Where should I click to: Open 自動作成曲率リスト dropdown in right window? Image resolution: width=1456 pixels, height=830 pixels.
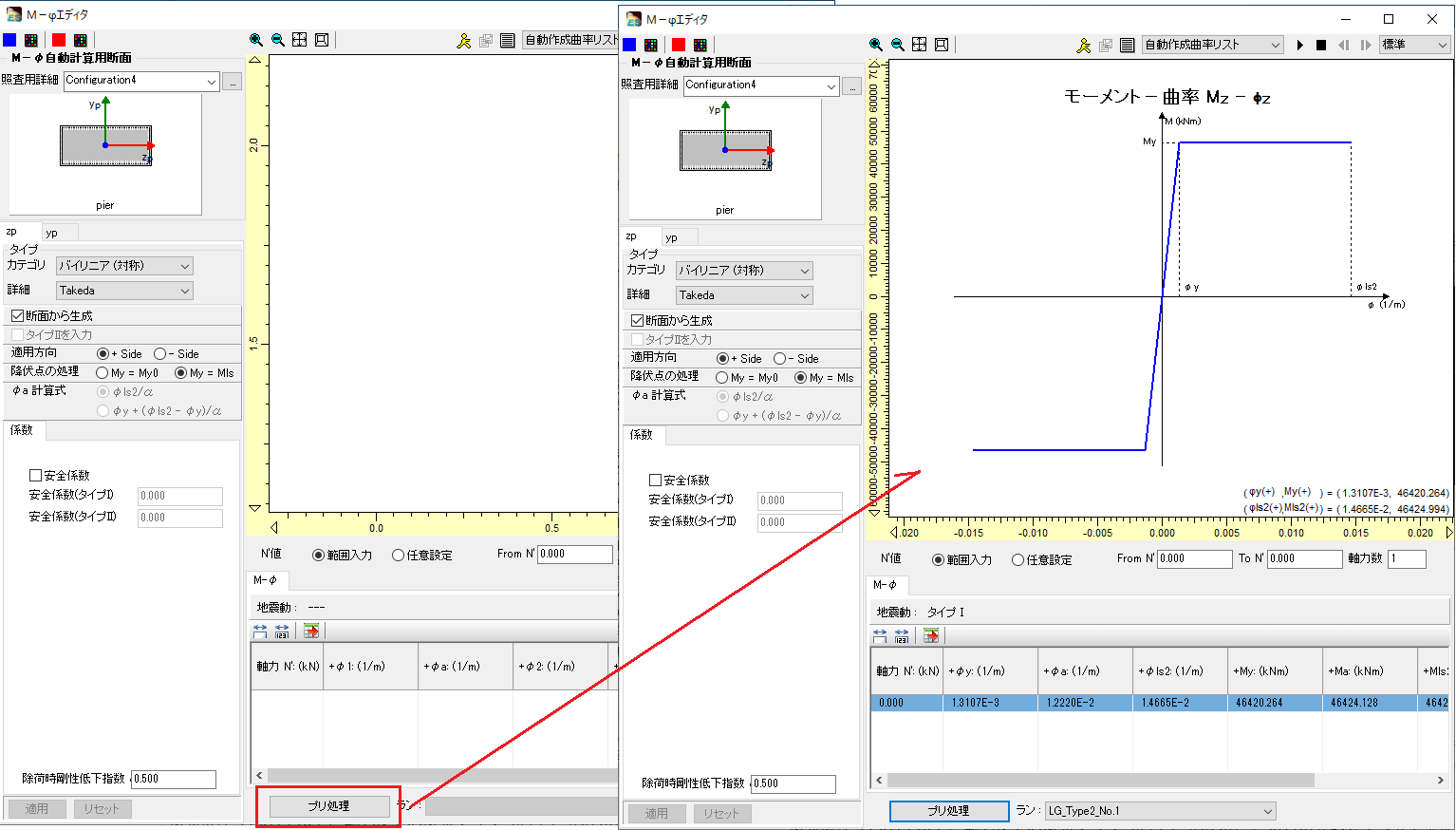pyautogui.click(x=1213, y=45)
